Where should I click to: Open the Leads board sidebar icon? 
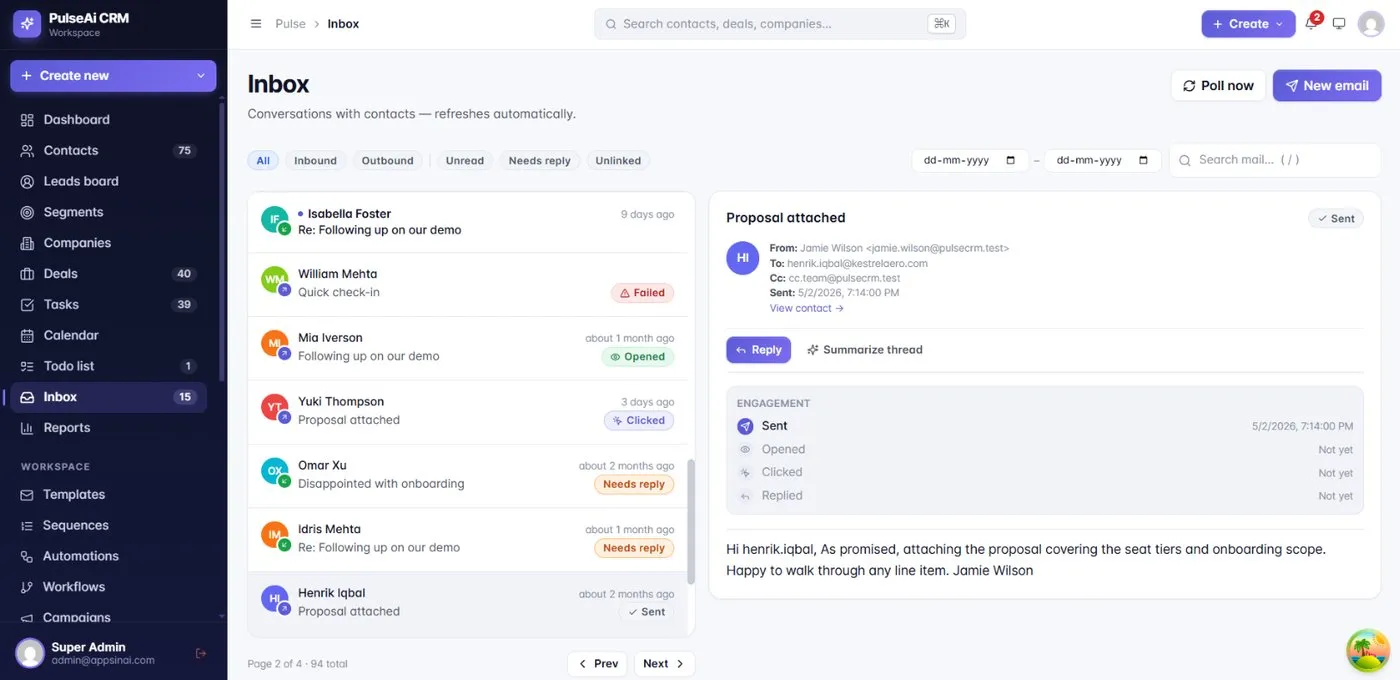pos(27,182)
